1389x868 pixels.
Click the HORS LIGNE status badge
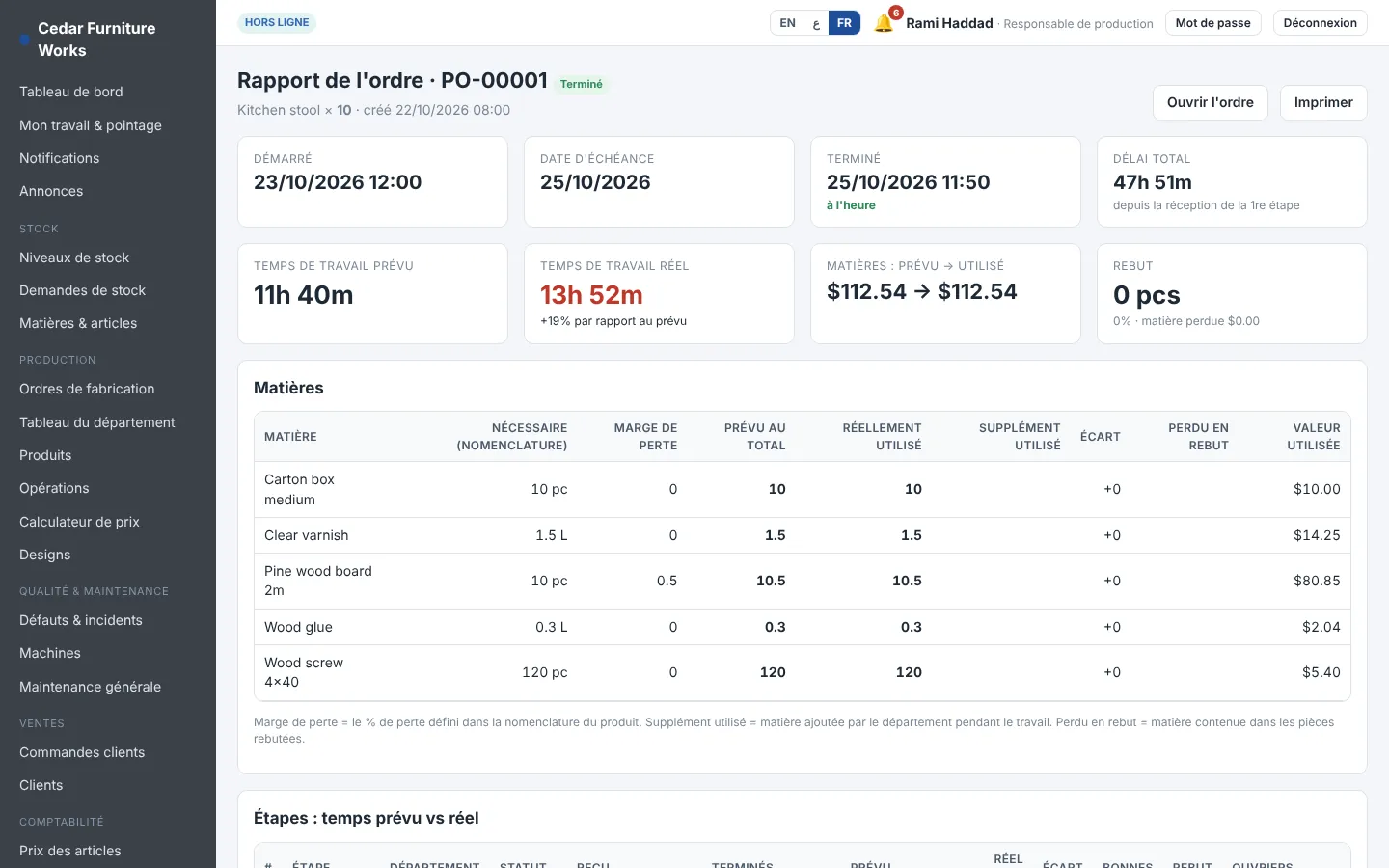point(277,22)
